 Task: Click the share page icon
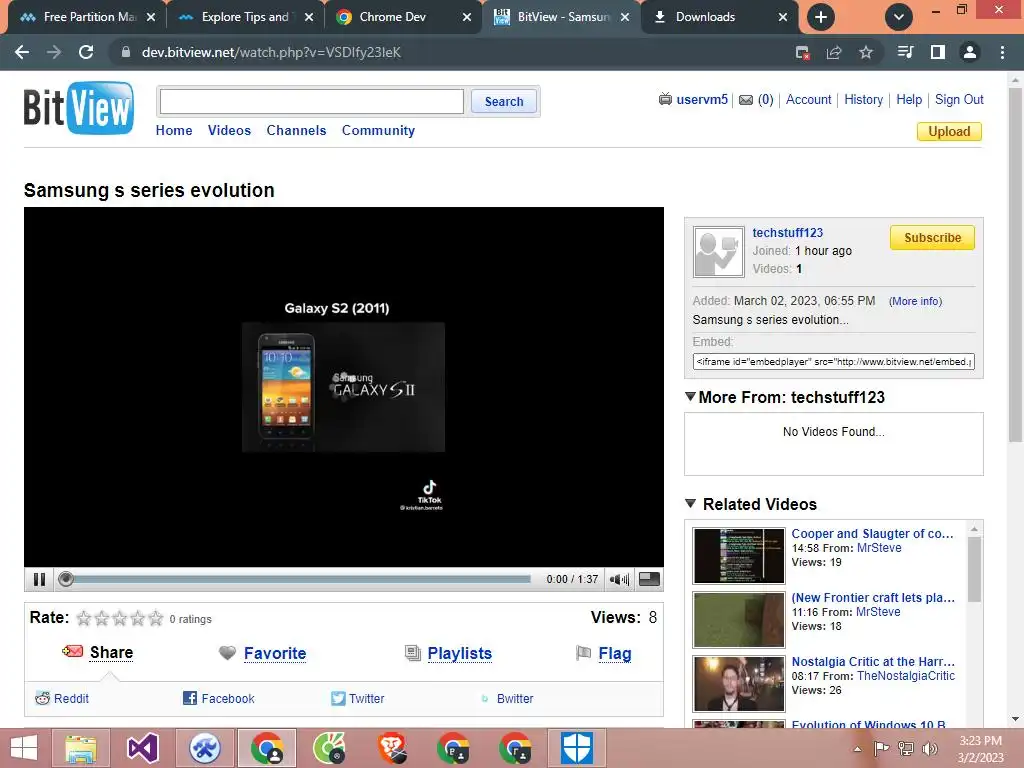(x=834, y=52)
